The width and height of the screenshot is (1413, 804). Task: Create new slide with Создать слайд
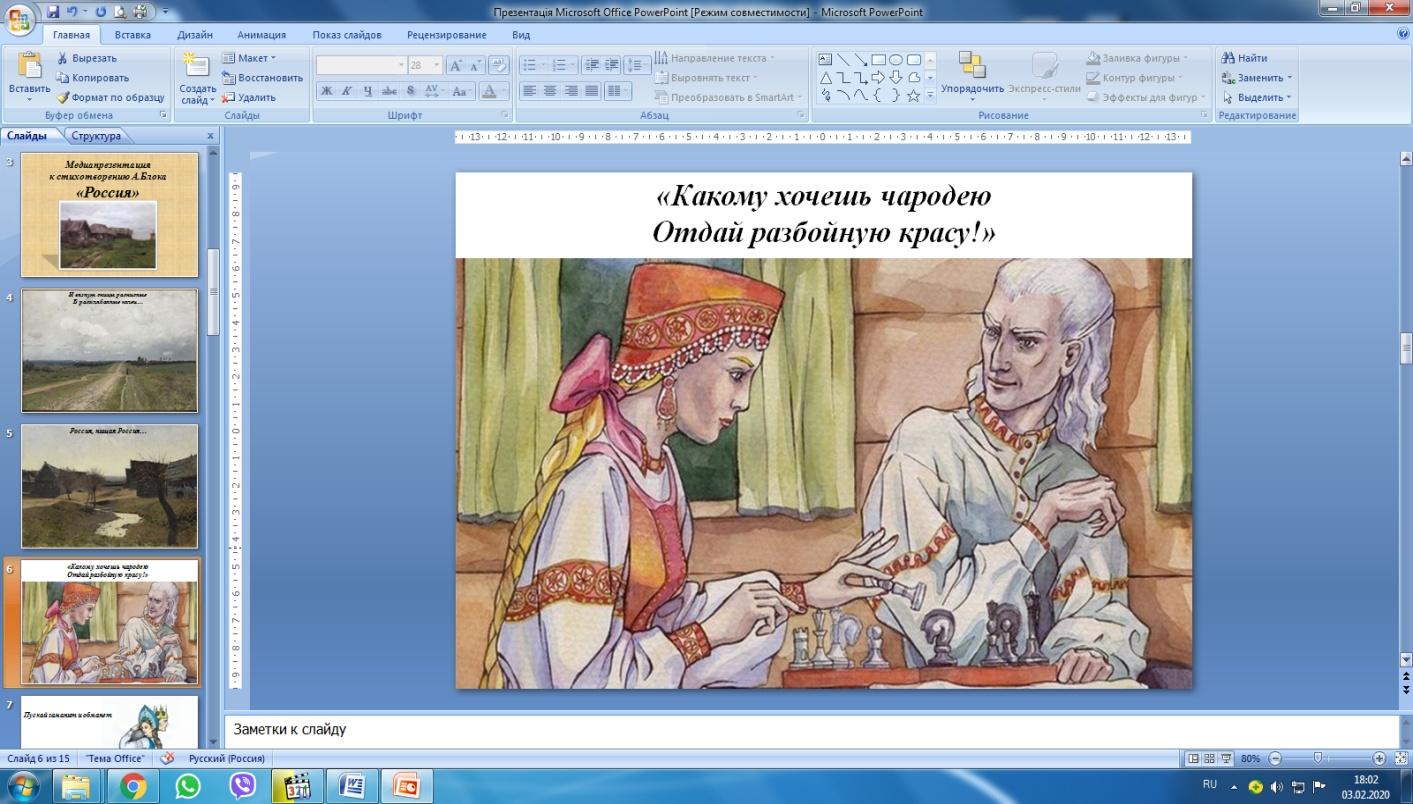click(x=198, y=78)
